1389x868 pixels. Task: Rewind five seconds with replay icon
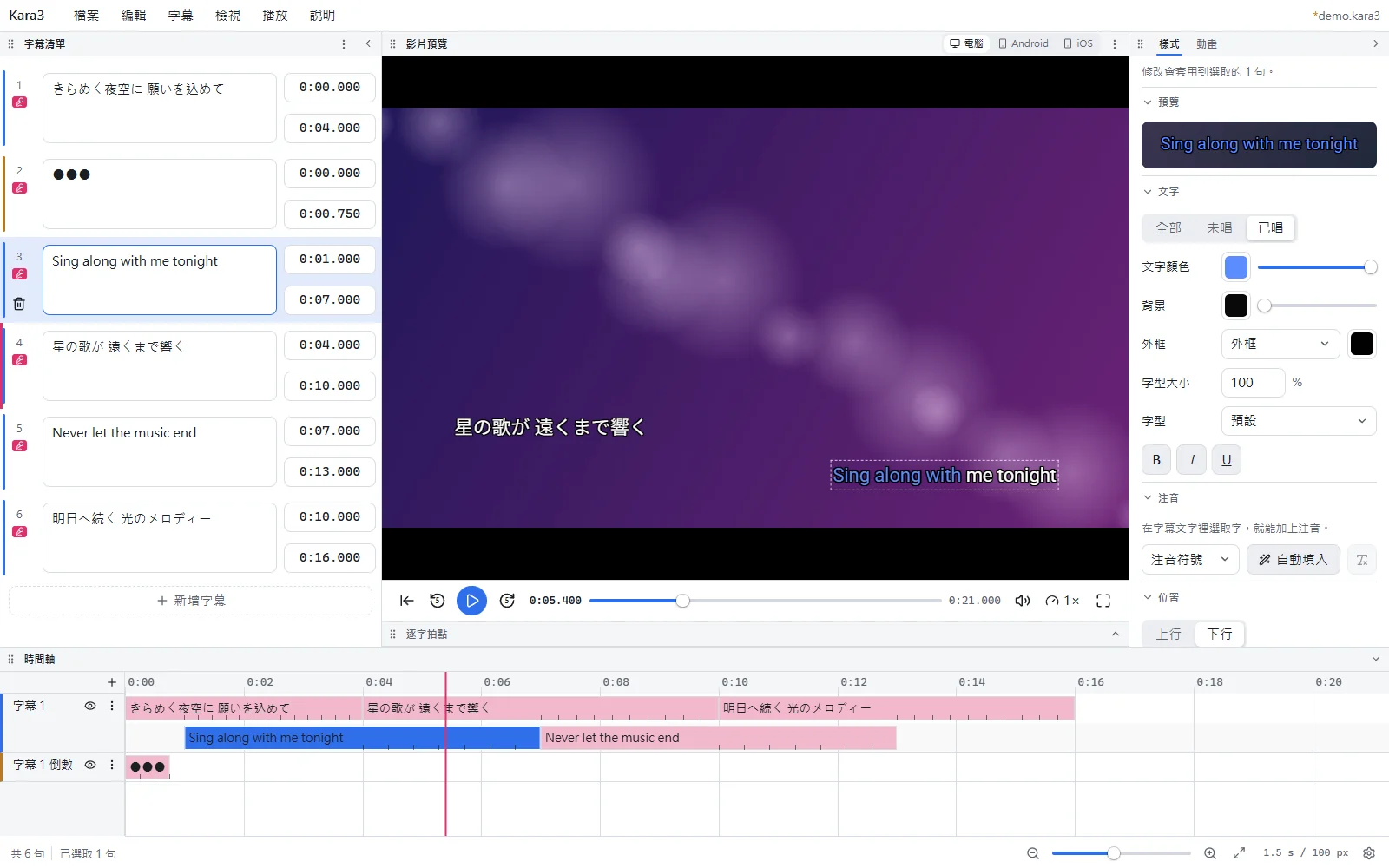438,601
